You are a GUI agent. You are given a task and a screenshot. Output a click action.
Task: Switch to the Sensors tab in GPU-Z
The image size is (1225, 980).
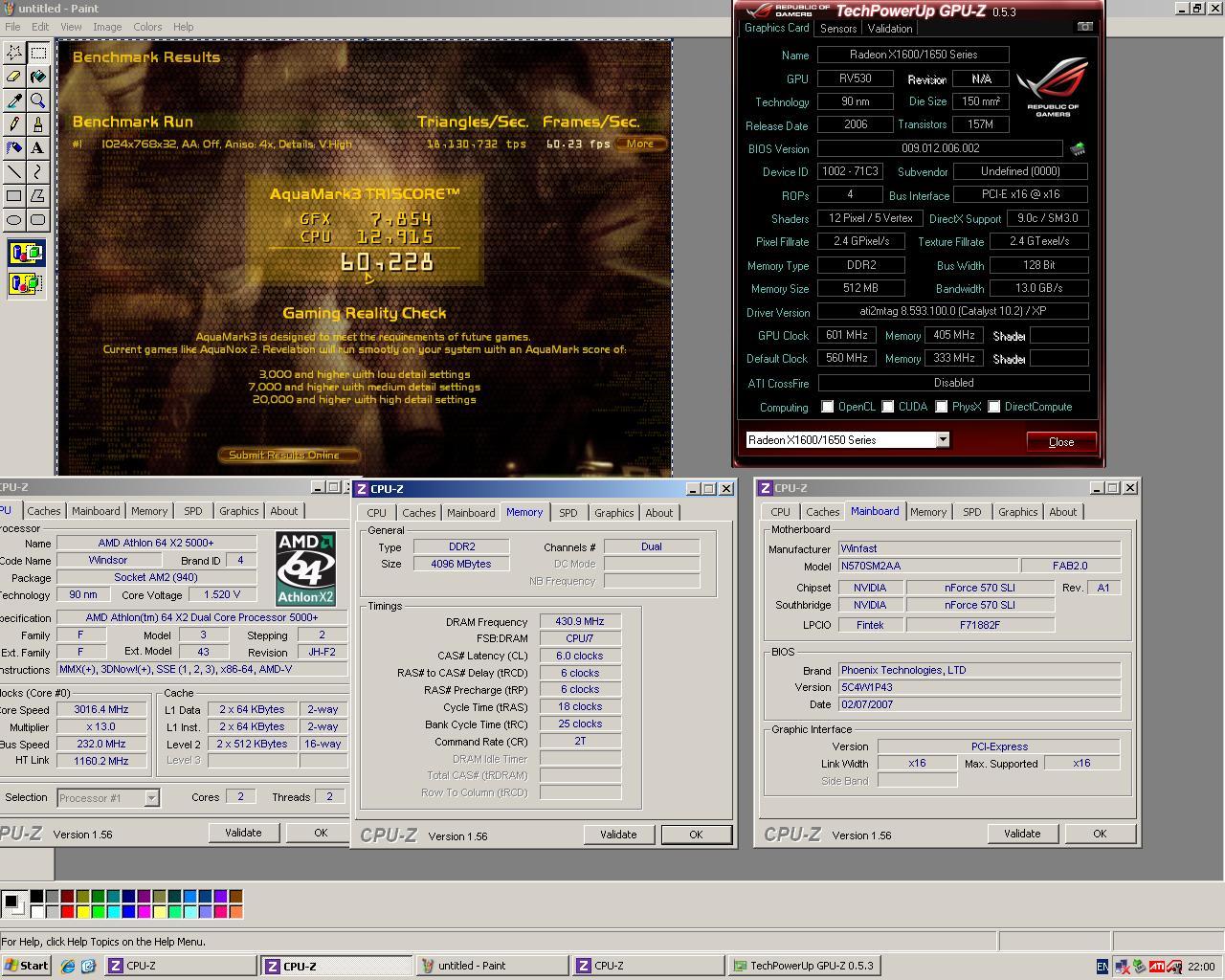click(x=838, y=29)
